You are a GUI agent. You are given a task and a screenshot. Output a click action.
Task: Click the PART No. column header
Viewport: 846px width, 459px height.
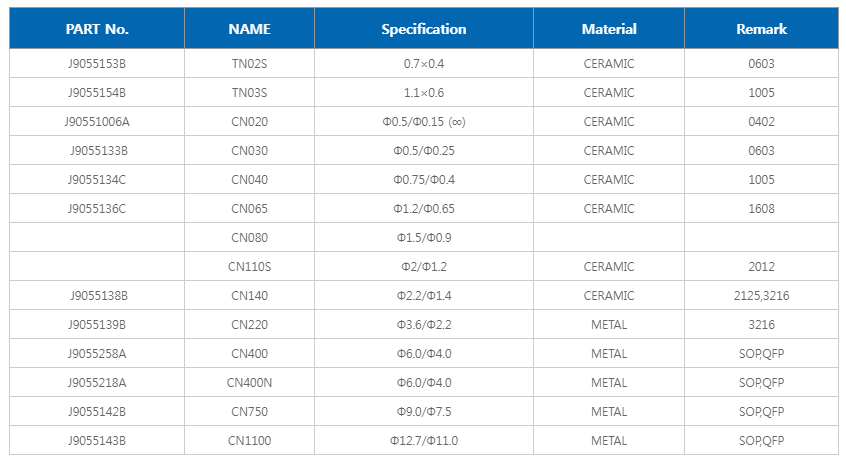click(97, 29)
